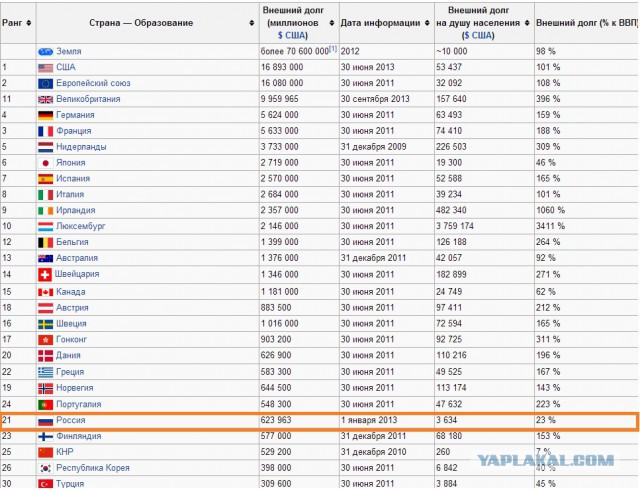Click the Дания flag icon

[45, 356]
